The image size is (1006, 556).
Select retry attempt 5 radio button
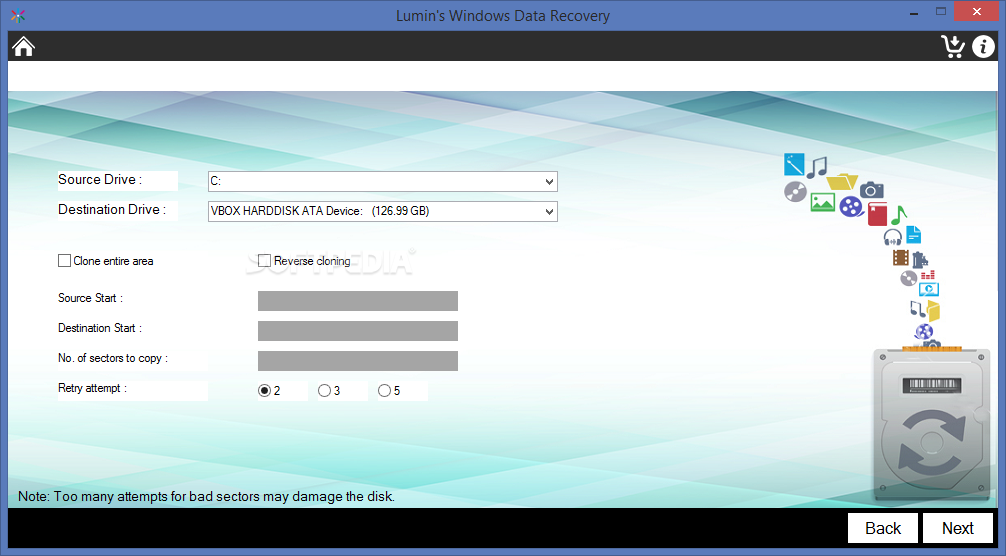[x=384, y=391]
